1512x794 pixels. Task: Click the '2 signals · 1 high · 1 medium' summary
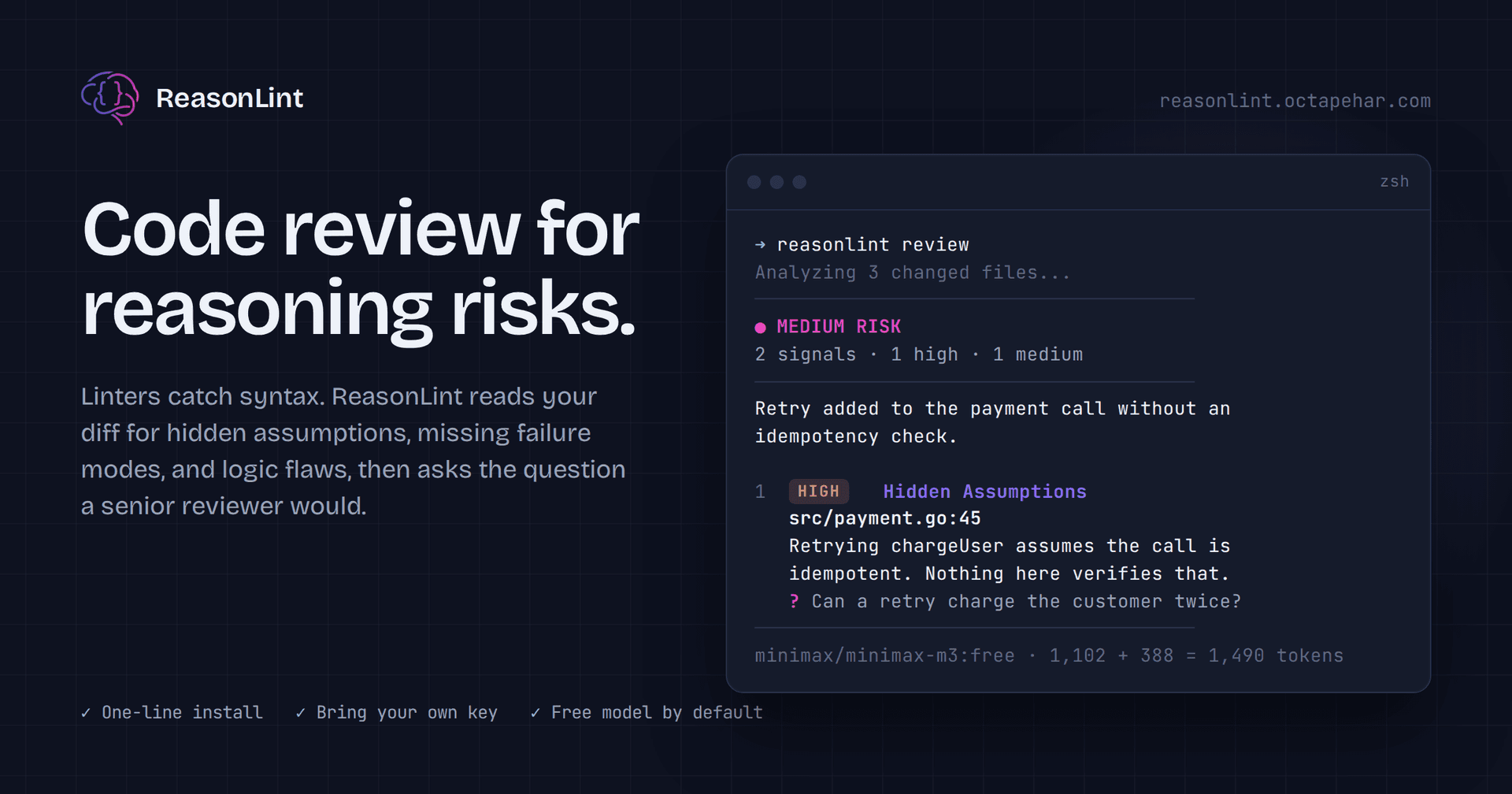pos(919,354)
